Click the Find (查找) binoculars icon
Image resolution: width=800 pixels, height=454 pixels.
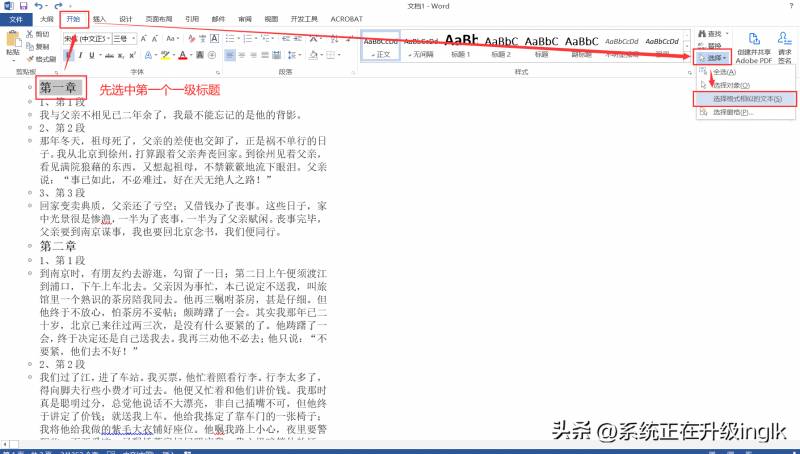(703, 34)
